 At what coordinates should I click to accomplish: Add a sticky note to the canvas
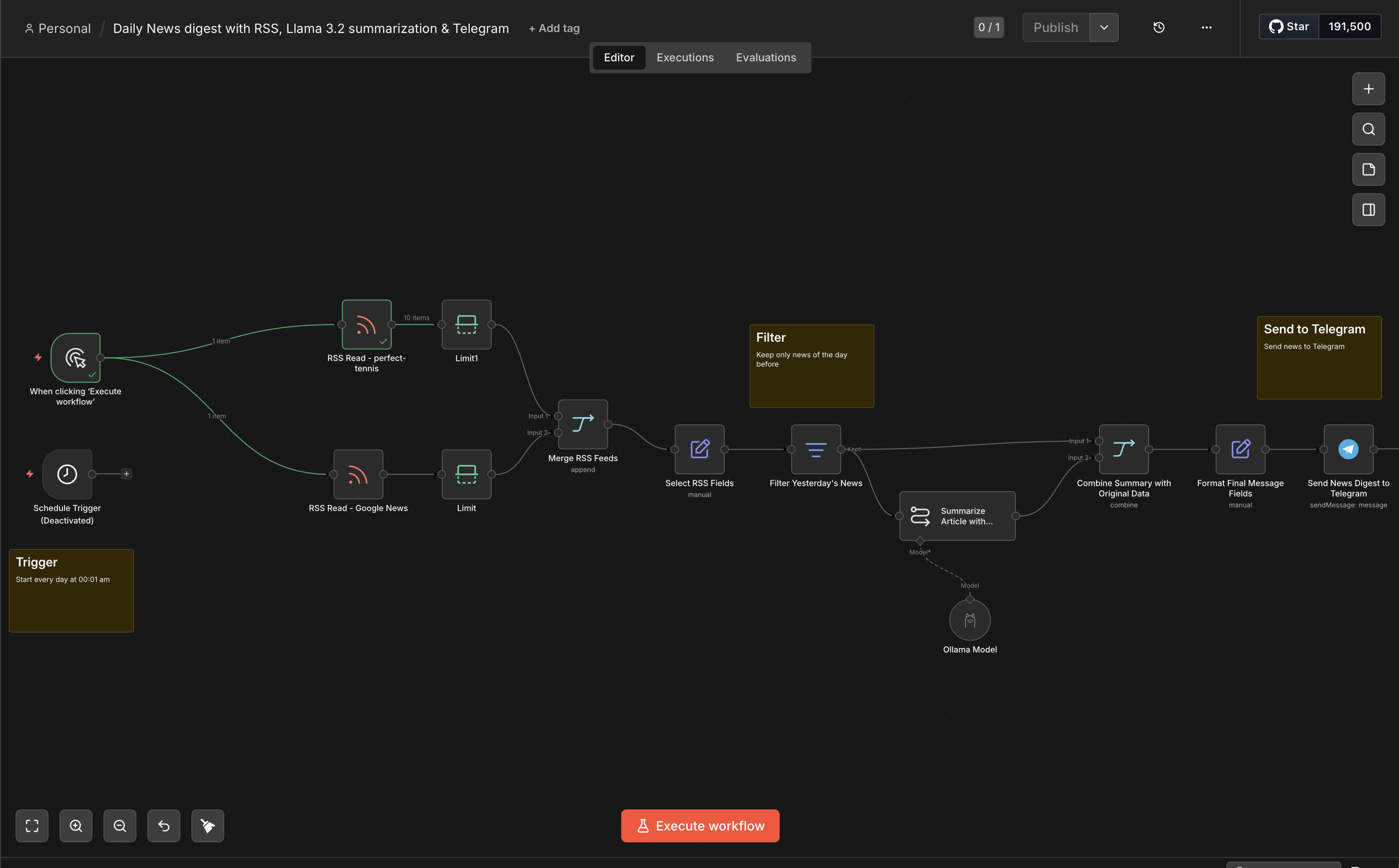[1369, 169]
